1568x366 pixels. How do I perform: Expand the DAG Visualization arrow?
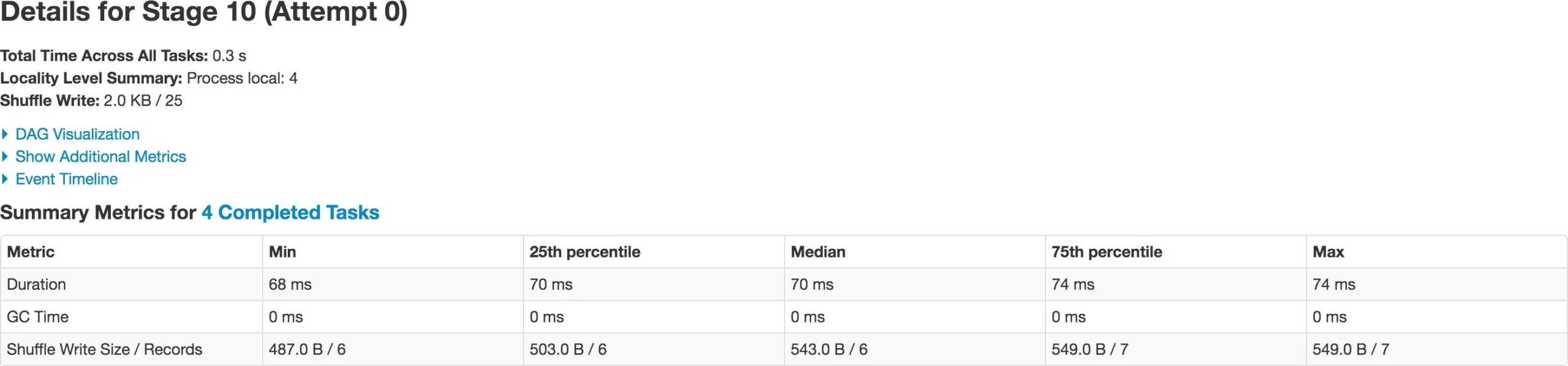5,134
